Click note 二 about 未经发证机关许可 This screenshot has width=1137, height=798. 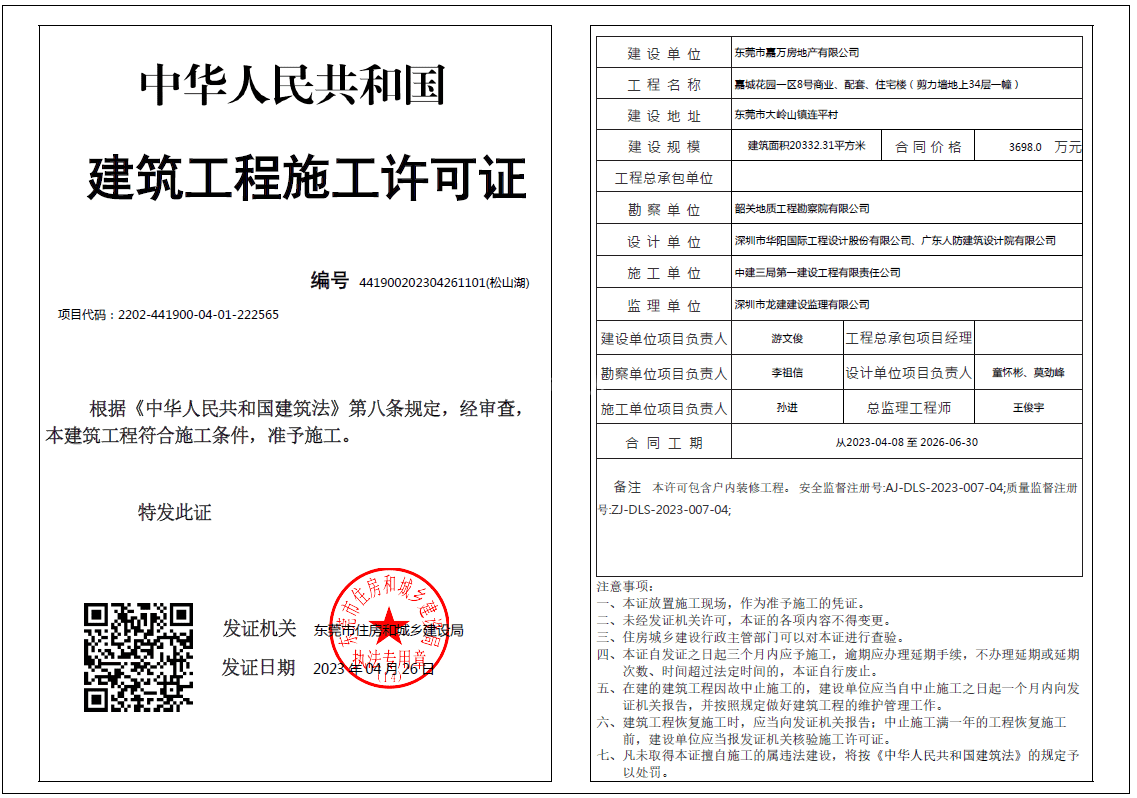(743, 620)
